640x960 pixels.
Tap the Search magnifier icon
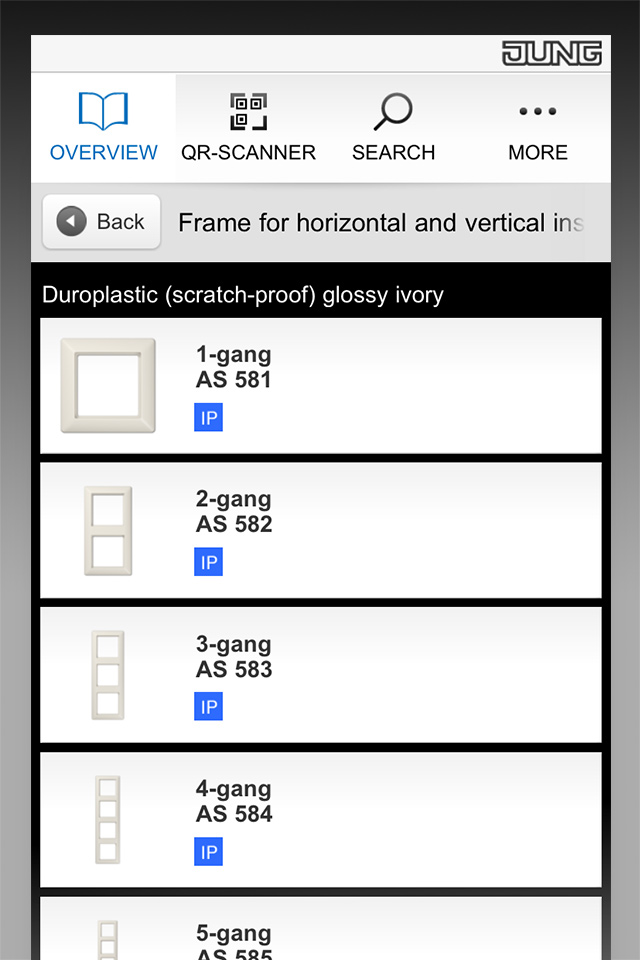393,111
